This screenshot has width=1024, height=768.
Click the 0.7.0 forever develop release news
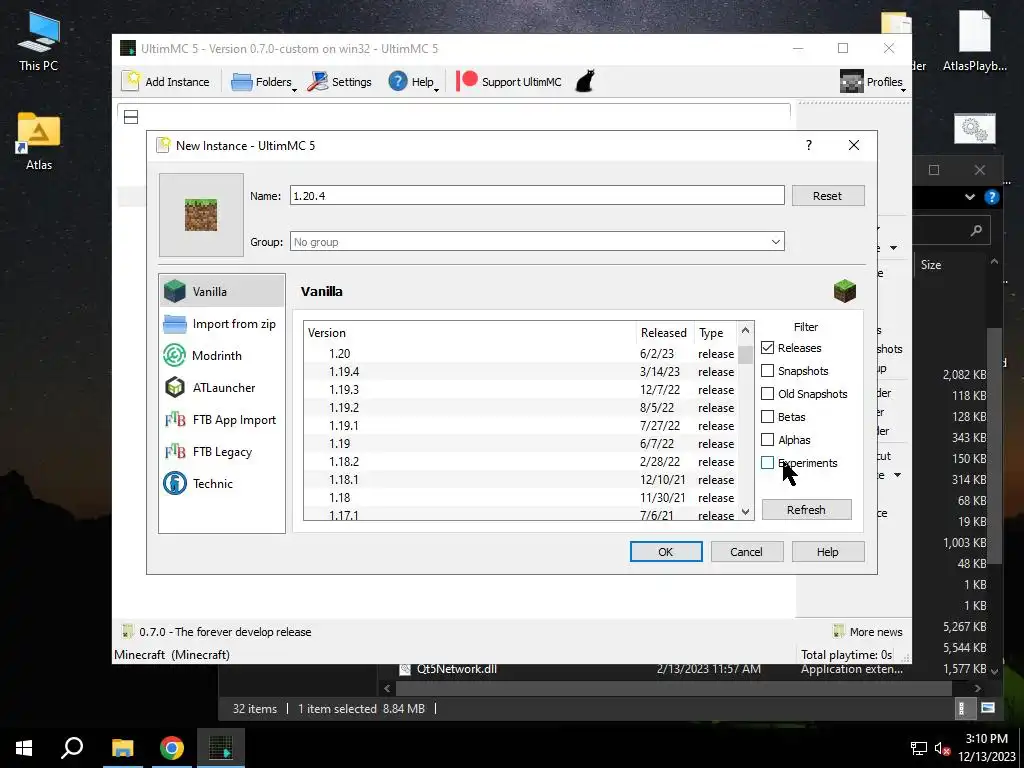pyautogui.click(x=217, y=632)
